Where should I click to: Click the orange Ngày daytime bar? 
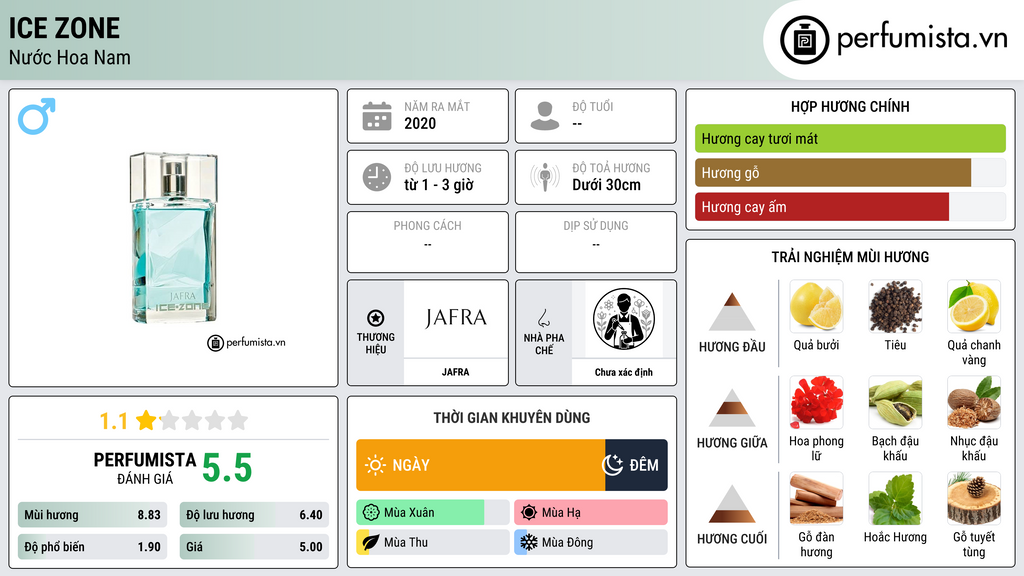[x=481, y=465]
